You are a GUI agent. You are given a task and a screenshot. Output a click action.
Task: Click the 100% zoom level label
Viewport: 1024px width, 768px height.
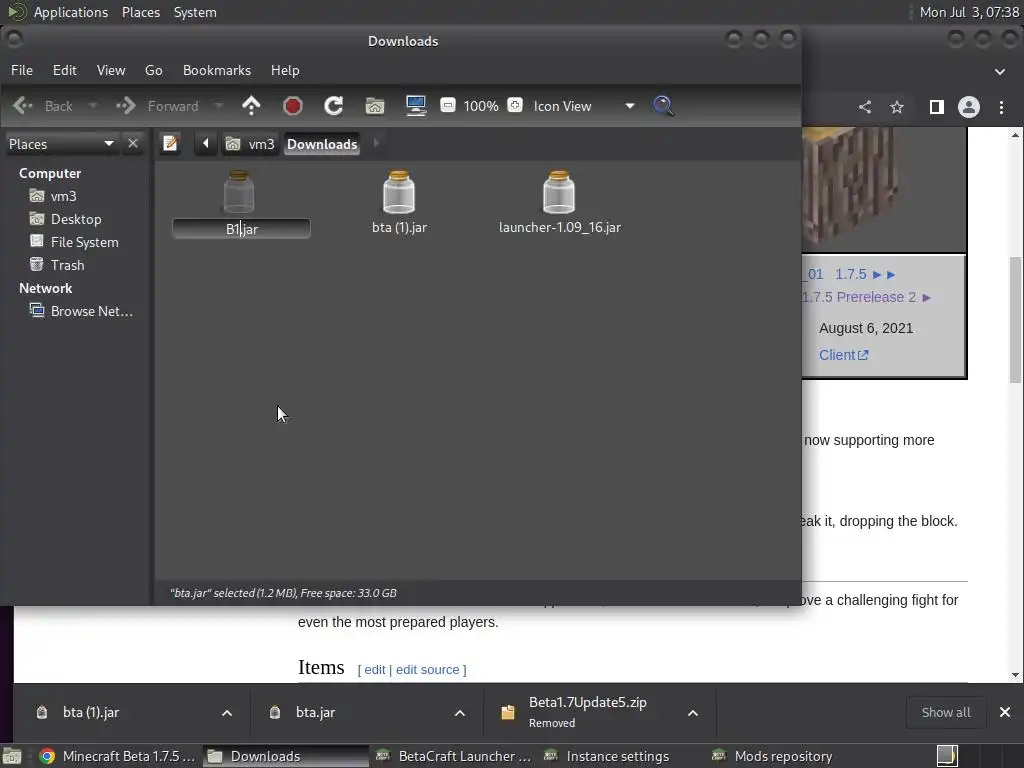click(x=481, y=106)
